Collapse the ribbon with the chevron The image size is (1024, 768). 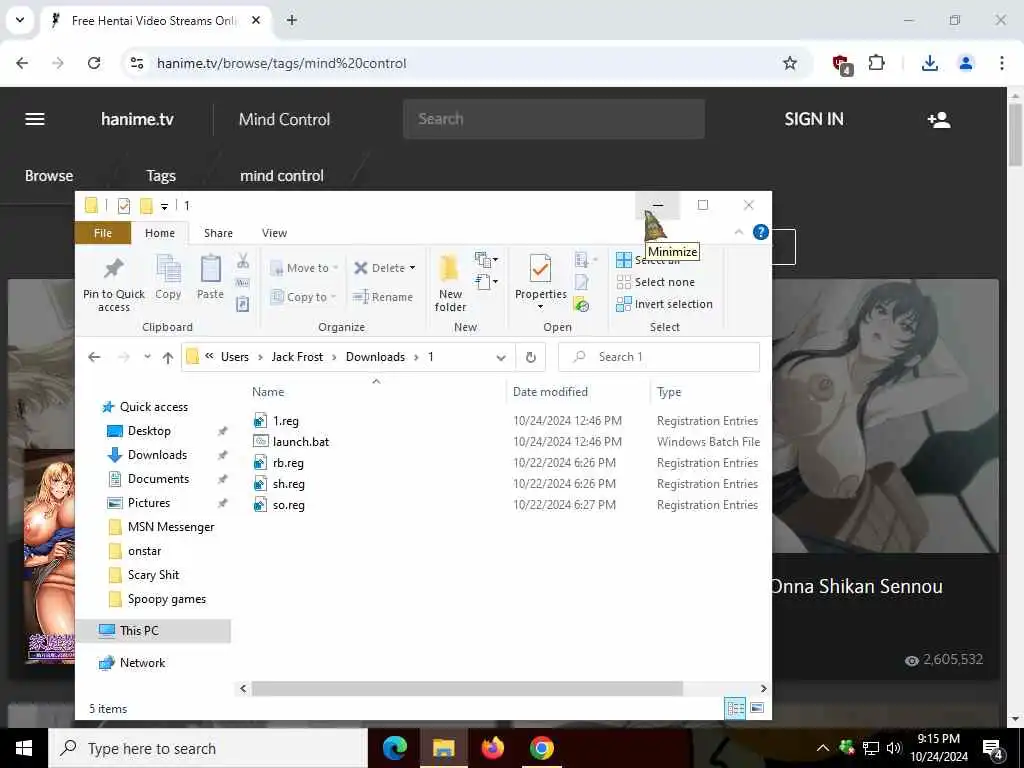pyautogui.click(x=739, y=232)
